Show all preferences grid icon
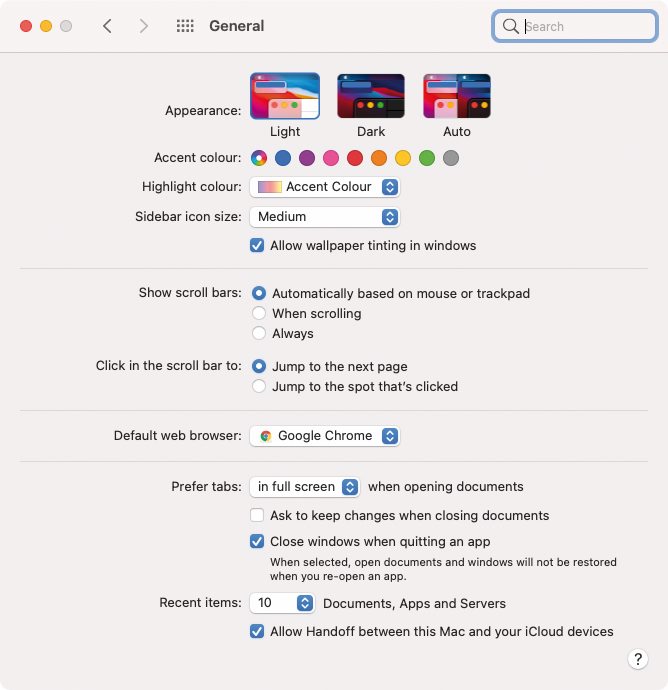Image resolution: width=668 pixels, height=690 pixels. 185,26
